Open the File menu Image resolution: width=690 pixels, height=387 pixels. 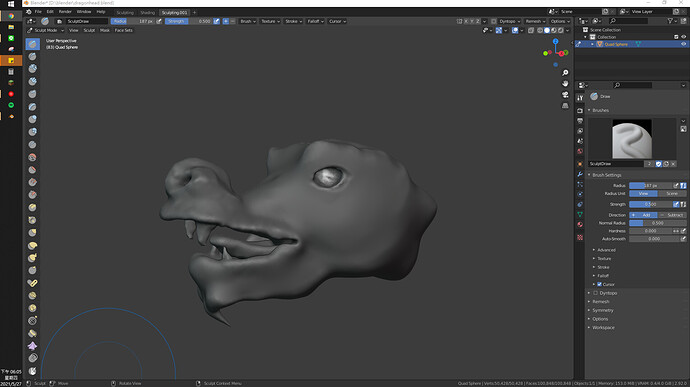[x=38, y=12]
